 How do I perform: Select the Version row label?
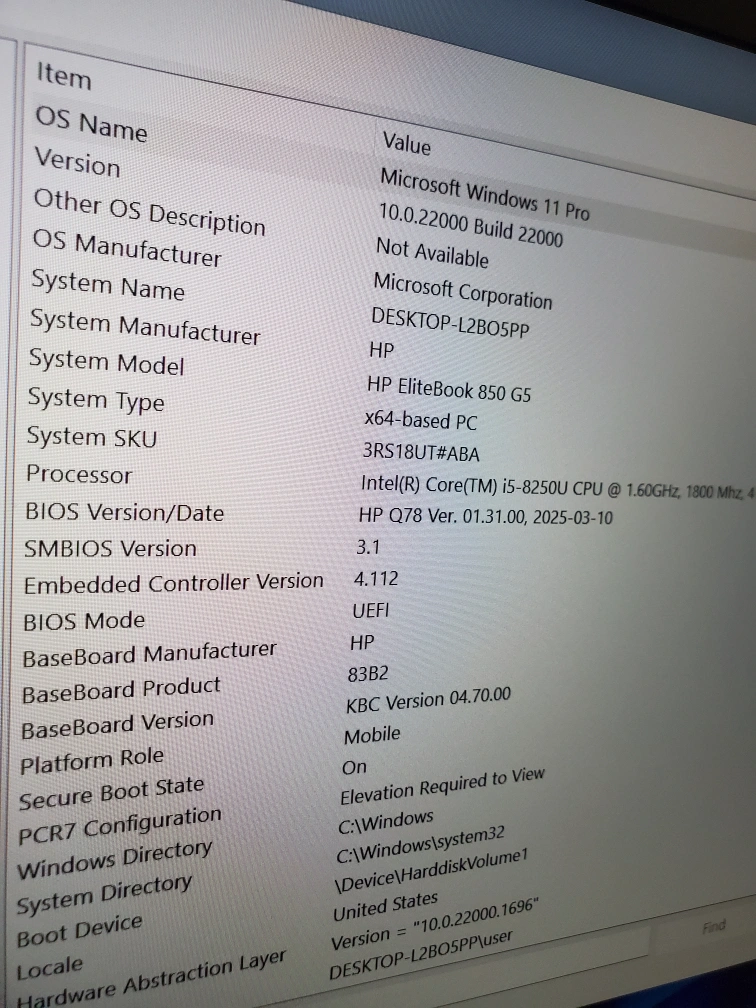coord(77,162)
